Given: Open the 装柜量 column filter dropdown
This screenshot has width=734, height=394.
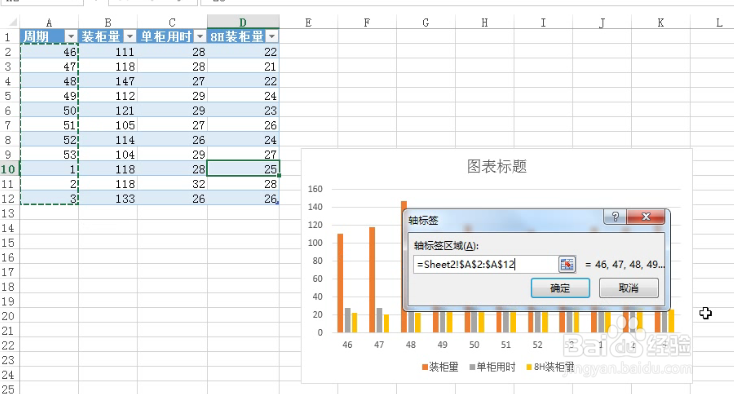Looking at the screenshot, I should pos(130,36).
